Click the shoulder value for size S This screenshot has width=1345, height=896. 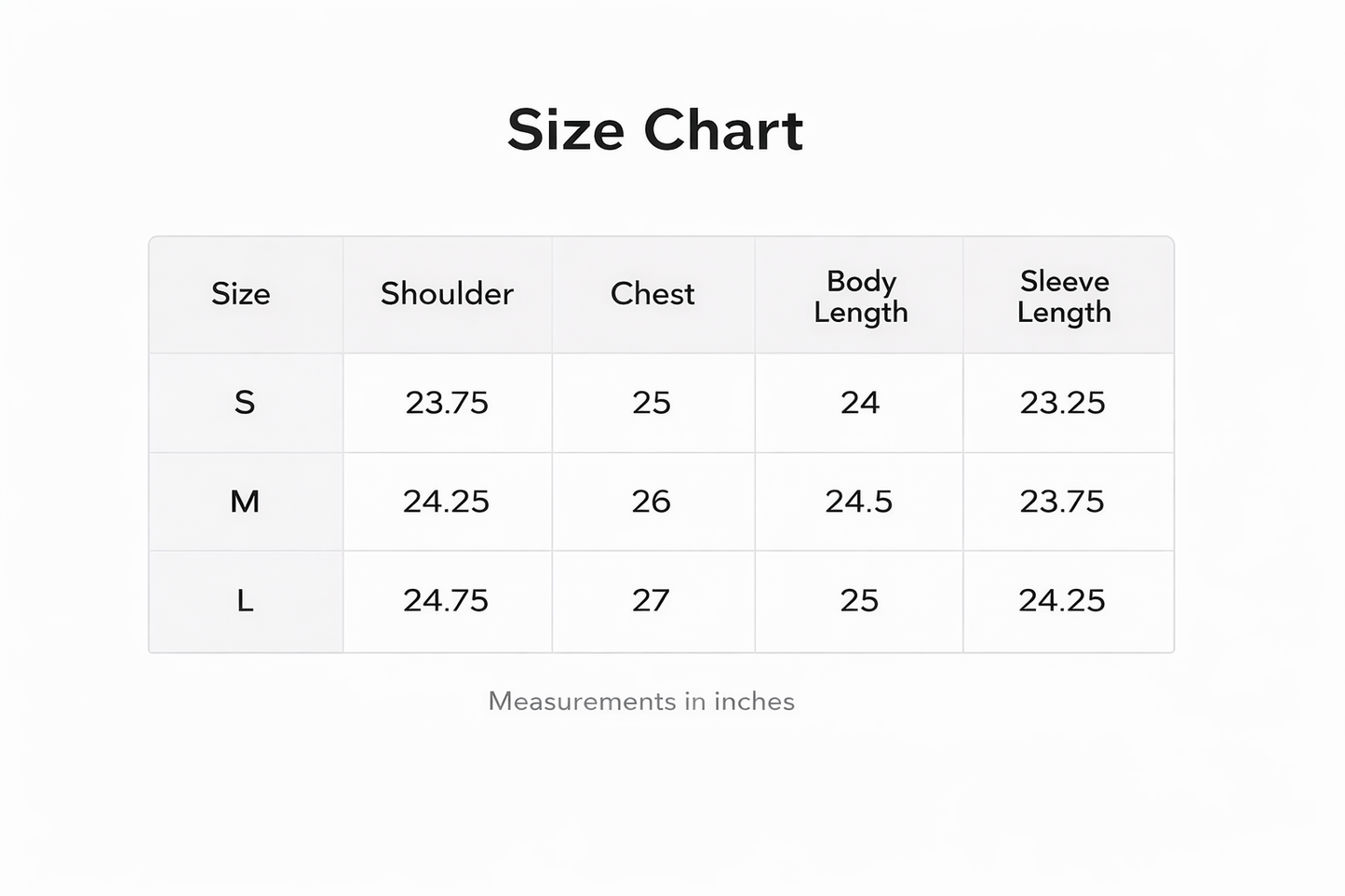tap(447, 403)
